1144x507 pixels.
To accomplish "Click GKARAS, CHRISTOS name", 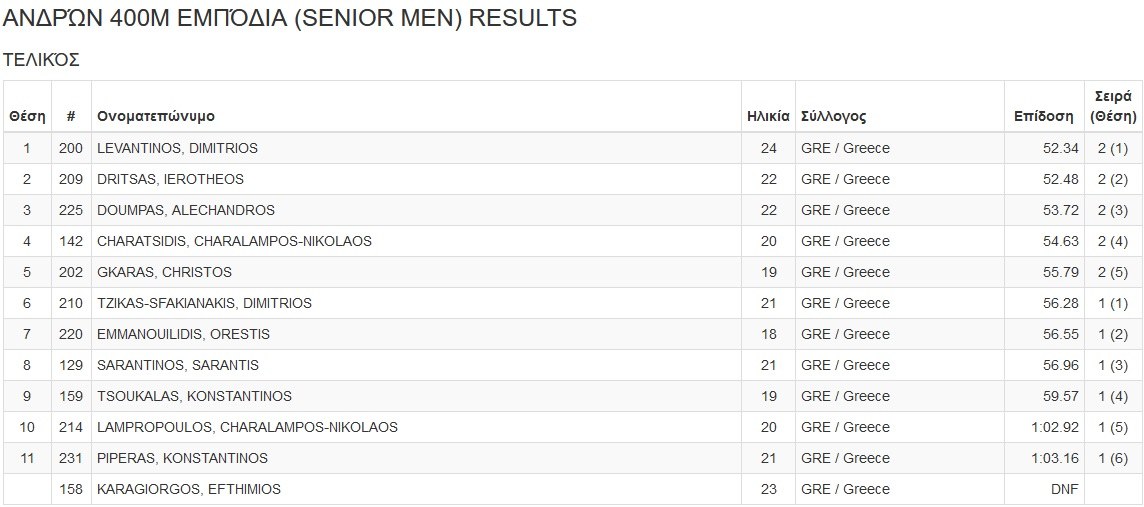I will [164, 272].
